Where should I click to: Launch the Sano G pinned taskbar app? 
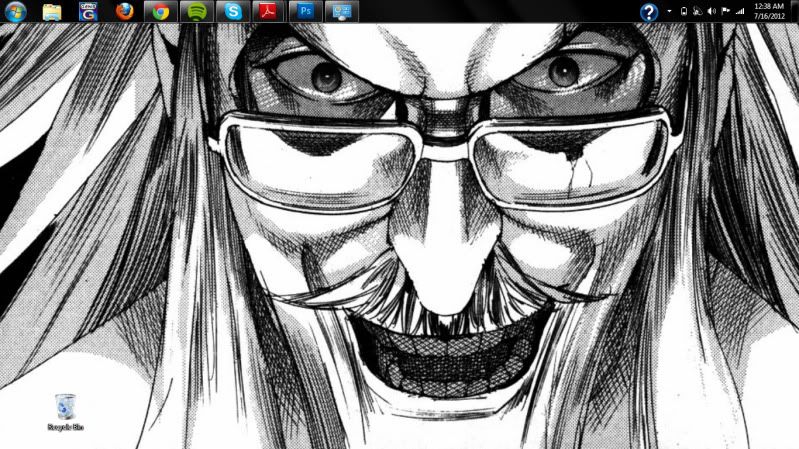pyautogui.click(x=88, y=11)
